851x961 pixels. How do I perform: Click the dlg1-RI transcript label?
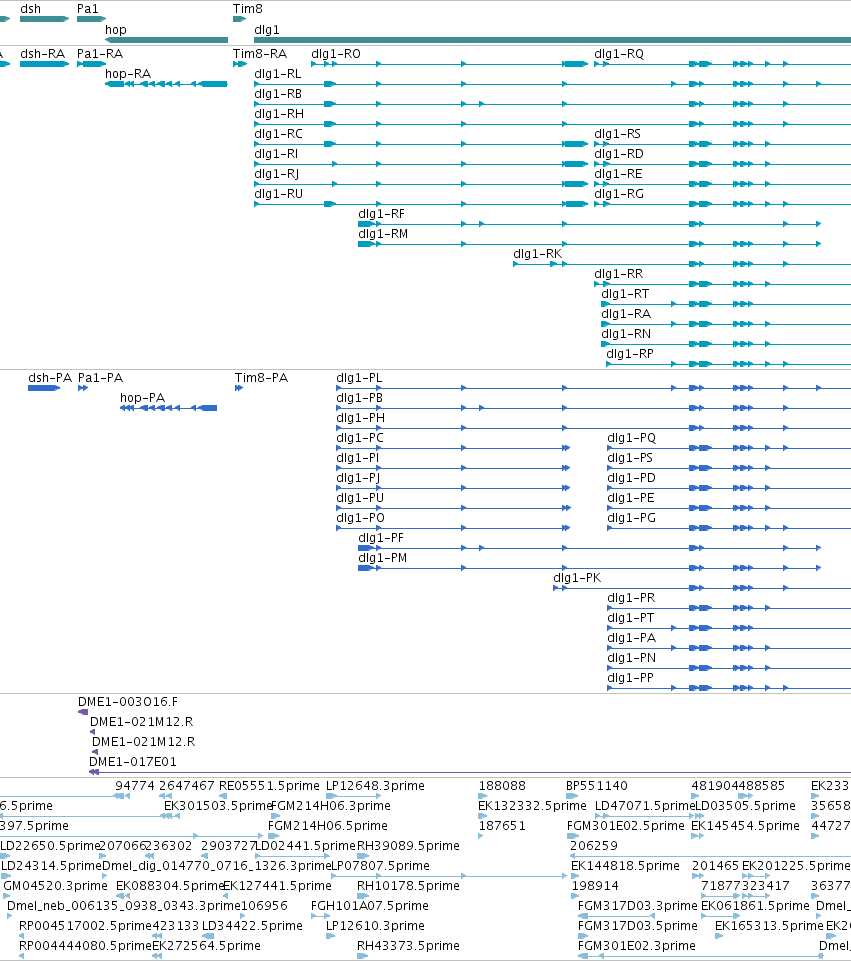[x=276, y=154]
